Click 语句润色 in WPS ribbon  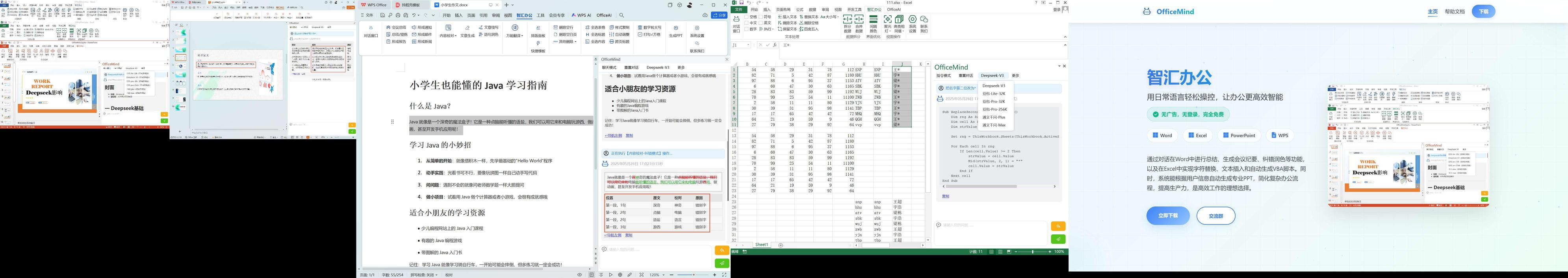click(489, 35)
